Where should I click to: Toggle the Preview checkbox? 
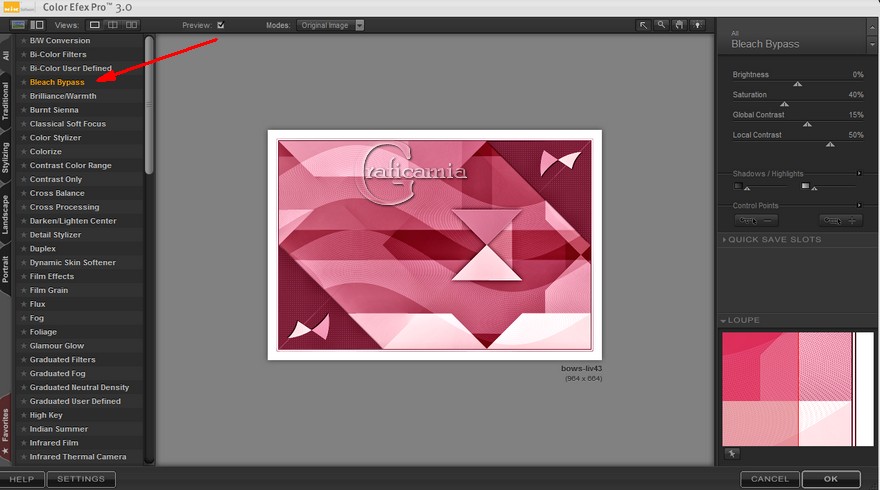tap(220, 24)
